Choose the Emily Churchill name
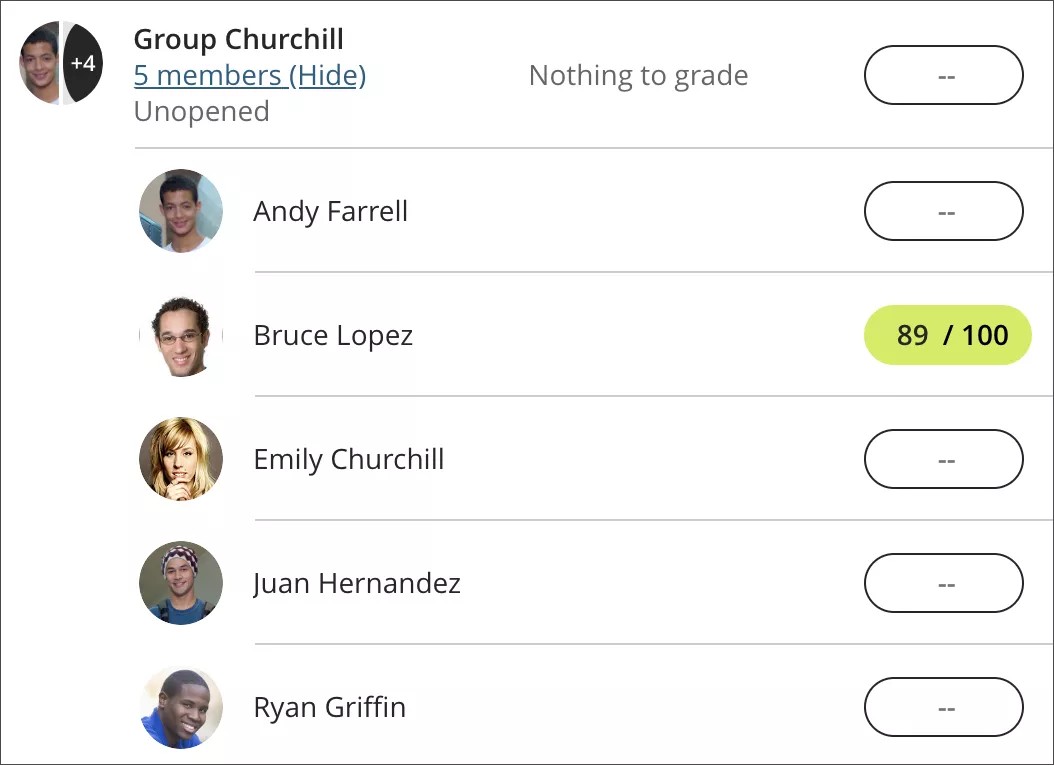Image resolution: width=1054 pixels, height=765 pixels. tap(348, 459)
